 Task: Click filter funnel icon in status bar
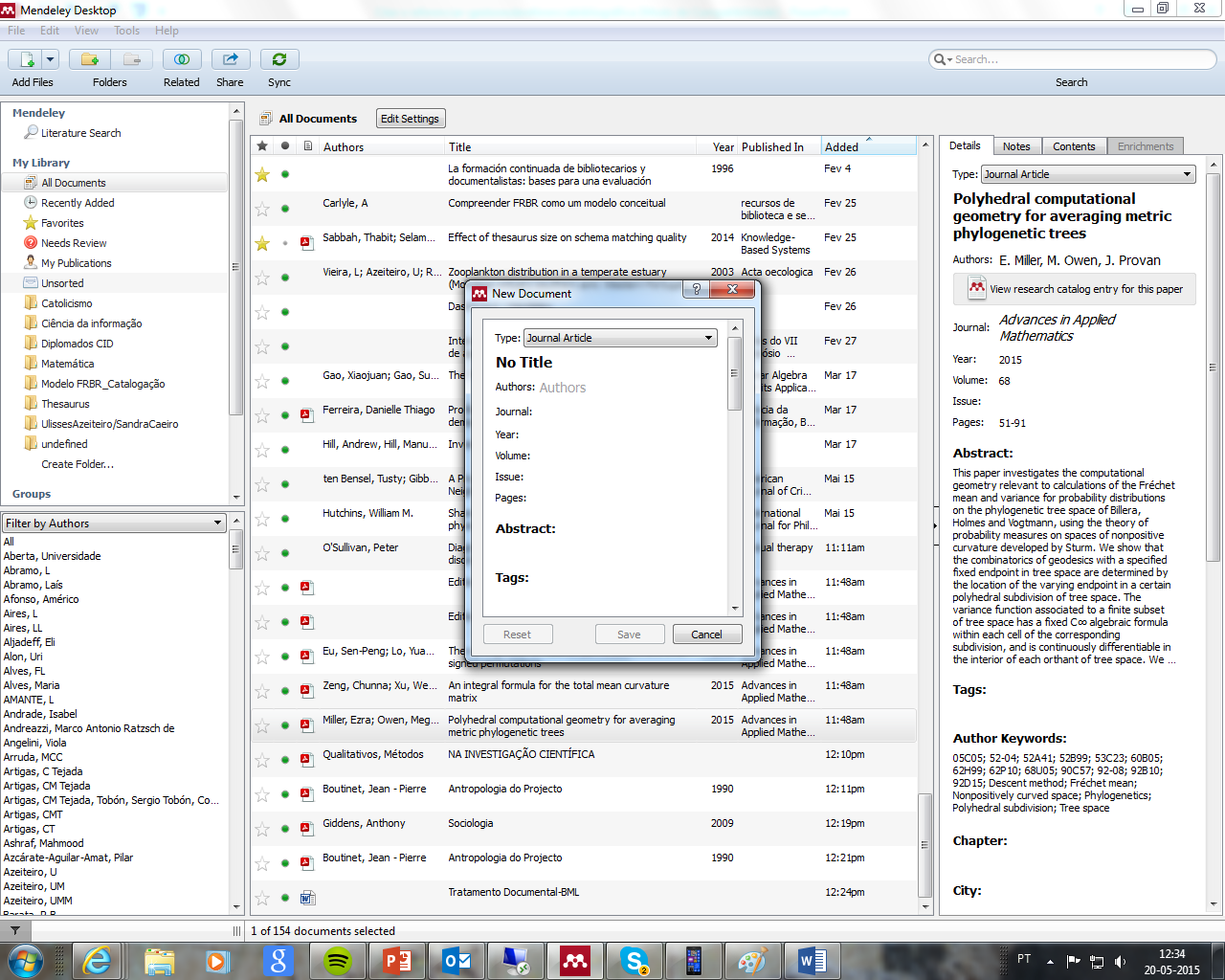tap(15, 930)
